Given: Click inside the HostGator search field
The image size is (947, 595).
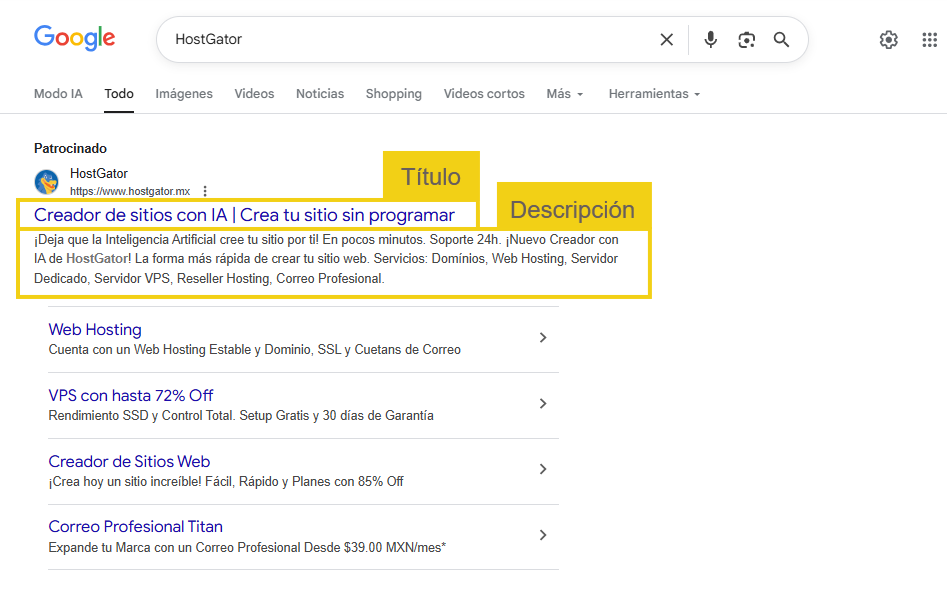Looking at the screenshot, I should point(400,40).
